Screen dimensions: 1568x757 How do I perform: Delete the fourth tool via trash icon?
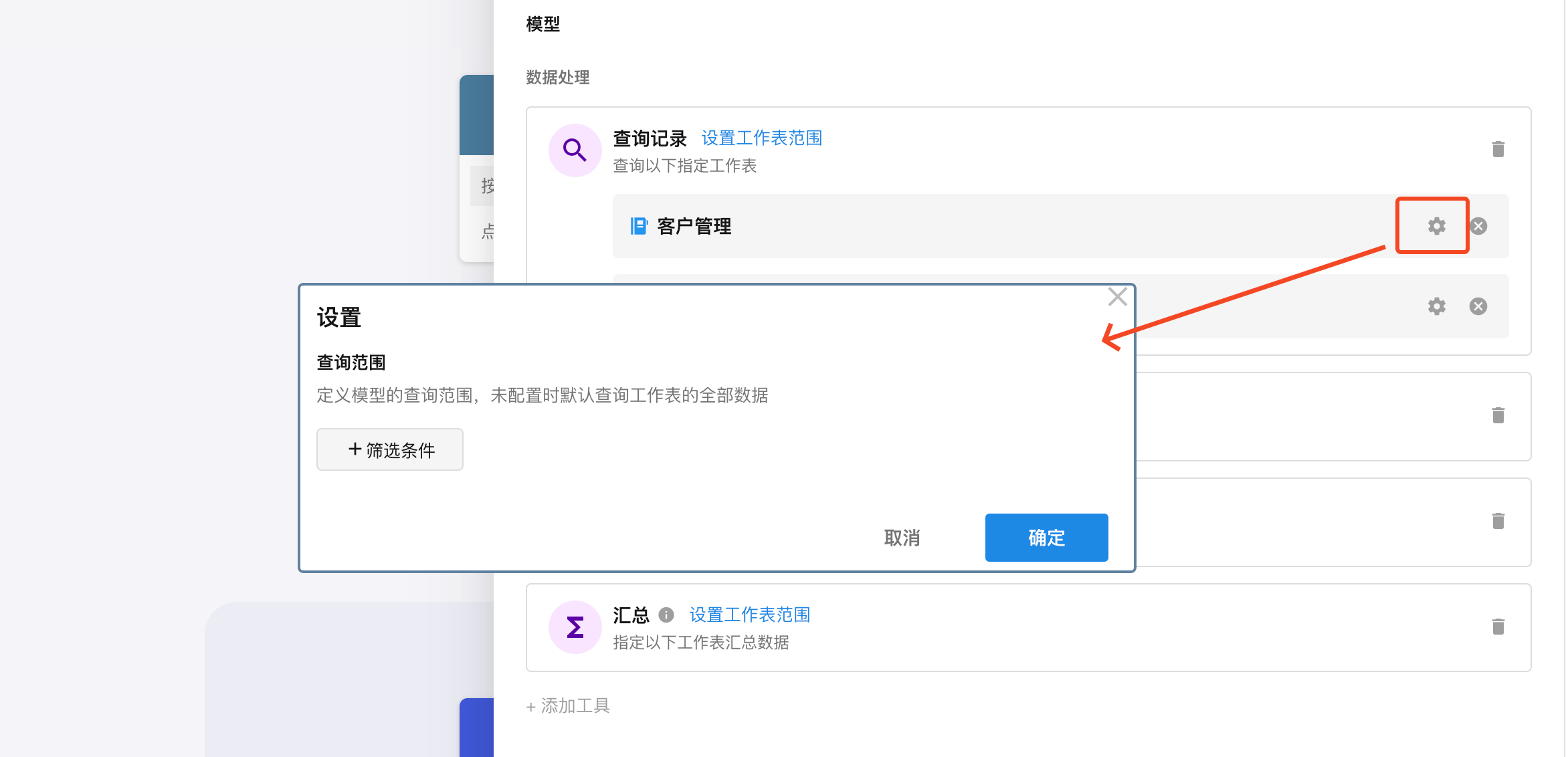click(1498, 521)
